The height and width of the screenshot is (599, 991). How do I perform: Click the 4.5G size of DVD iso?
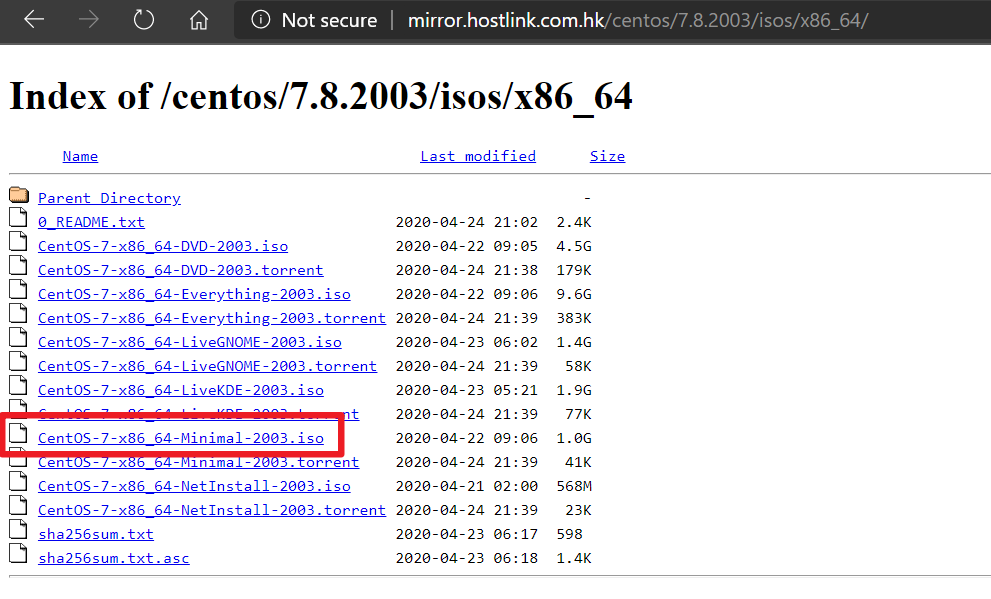tap(574, 246)
